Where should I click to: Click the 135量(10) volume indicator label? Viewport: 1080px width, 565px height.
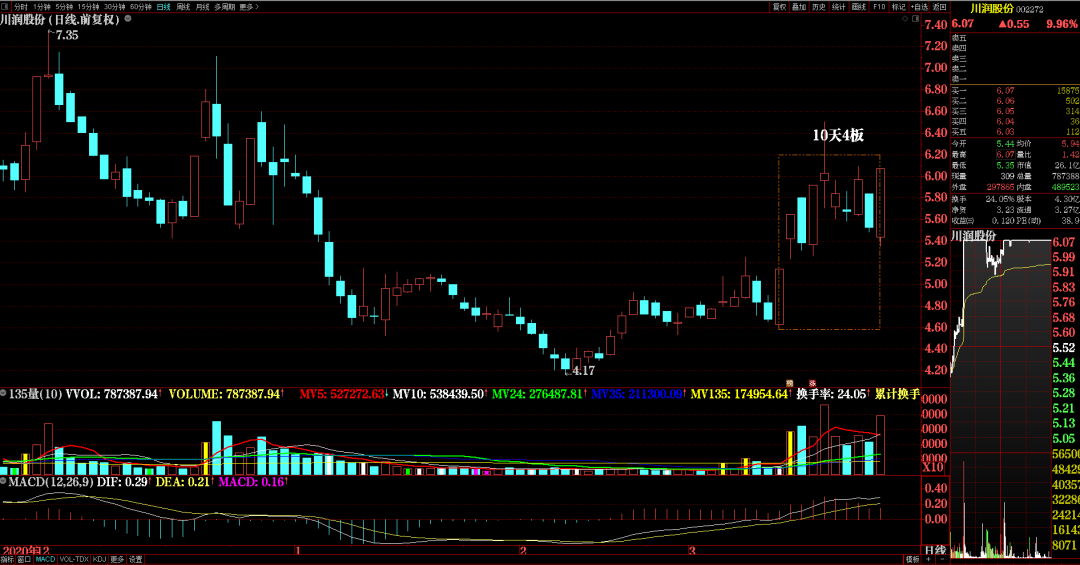[x=35, y=394]
